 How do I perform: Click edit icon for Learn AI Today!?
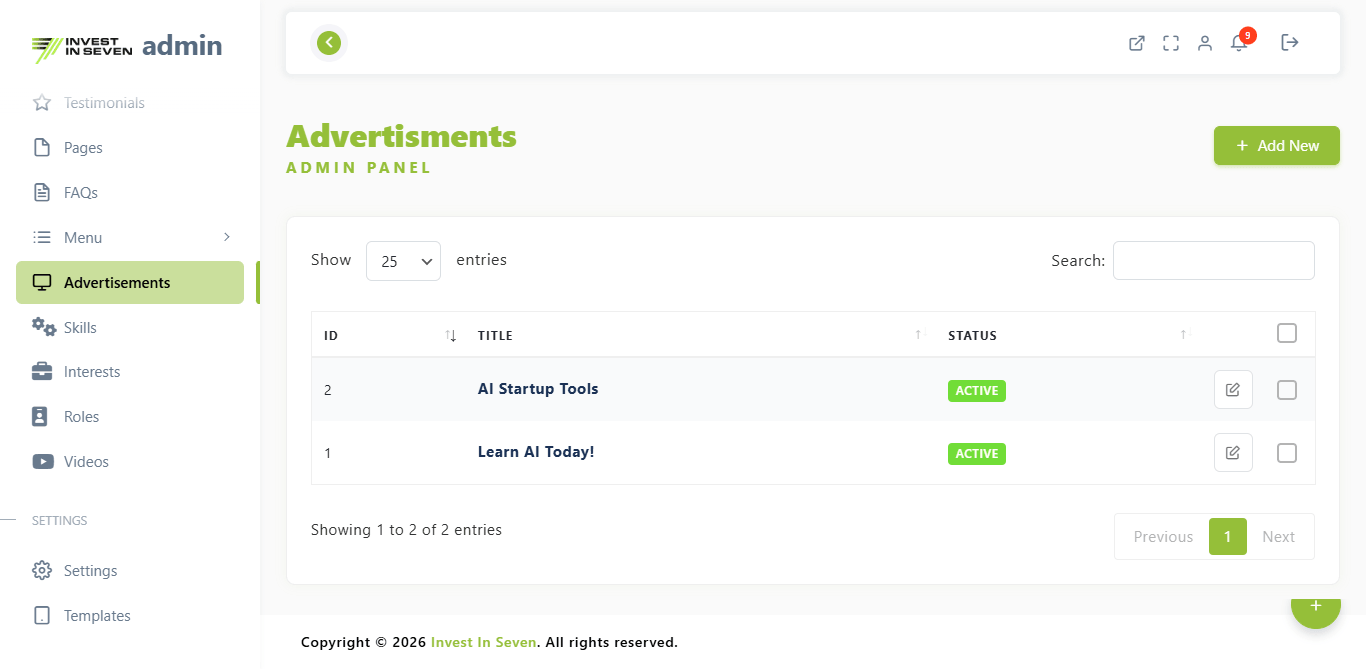1232,453
